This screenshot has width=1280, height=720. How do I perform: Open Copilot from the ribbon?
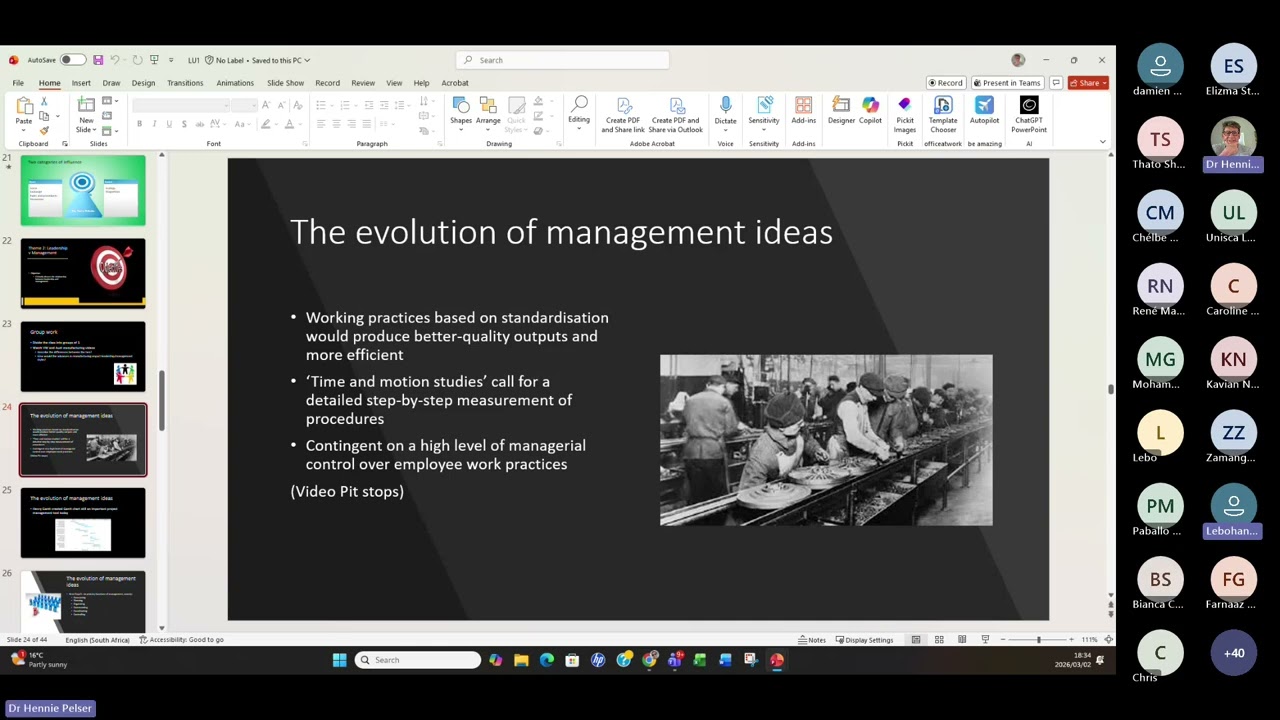(870, 111)
